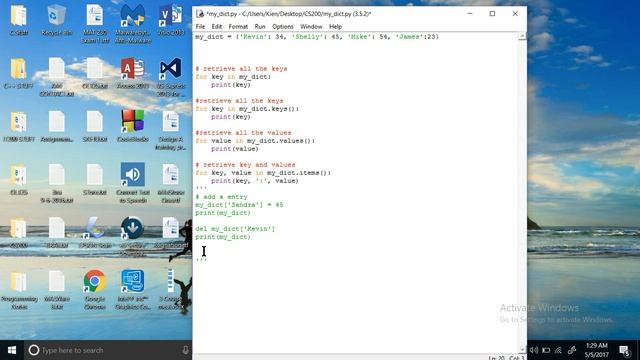Open the Programming Notes folder
This screenshot has width=640, height=360.
click(x=19, y=289)
